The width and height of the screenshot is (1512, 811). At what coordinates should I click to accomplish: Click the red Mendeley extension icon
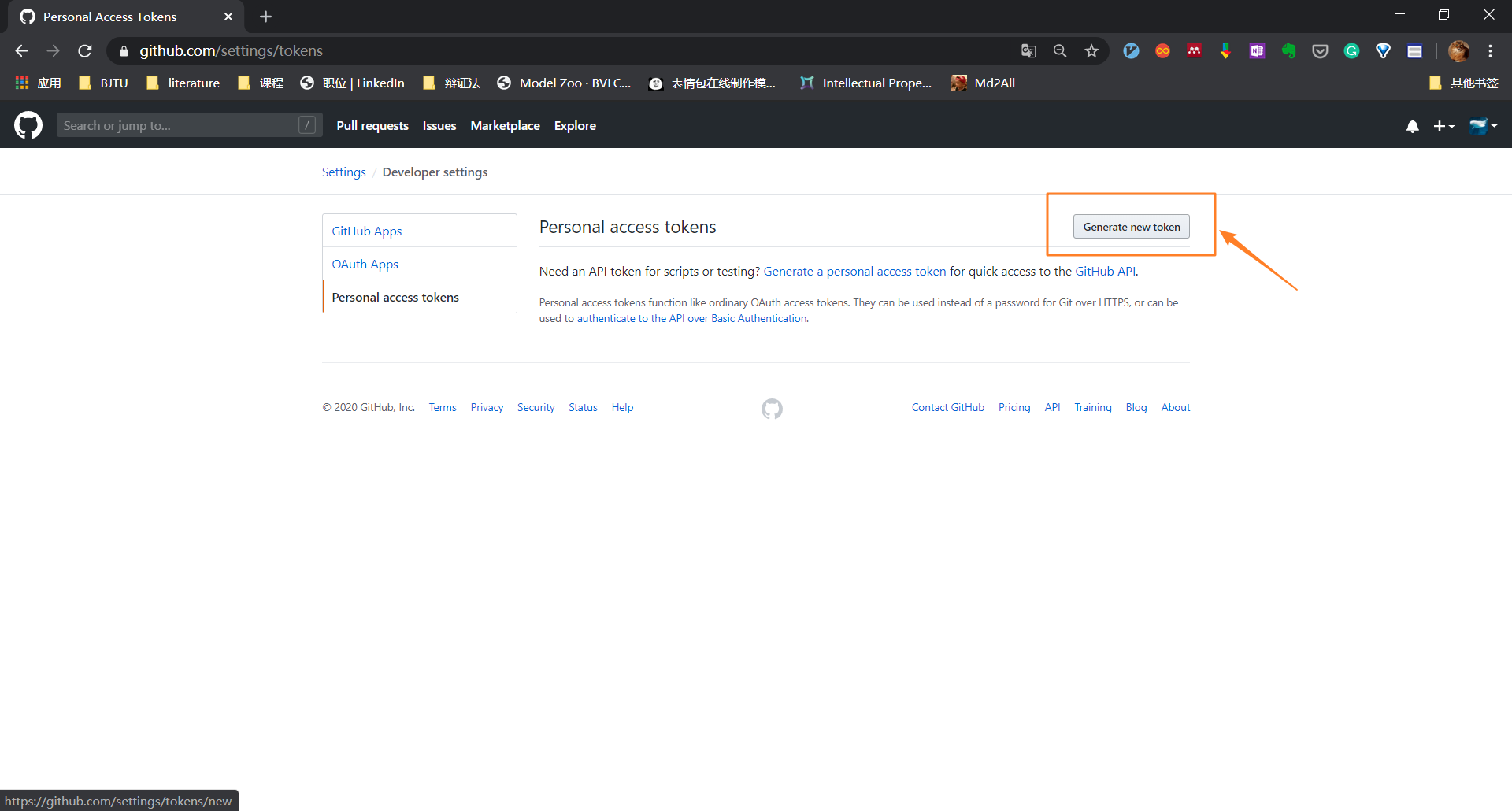[1195, 51]
